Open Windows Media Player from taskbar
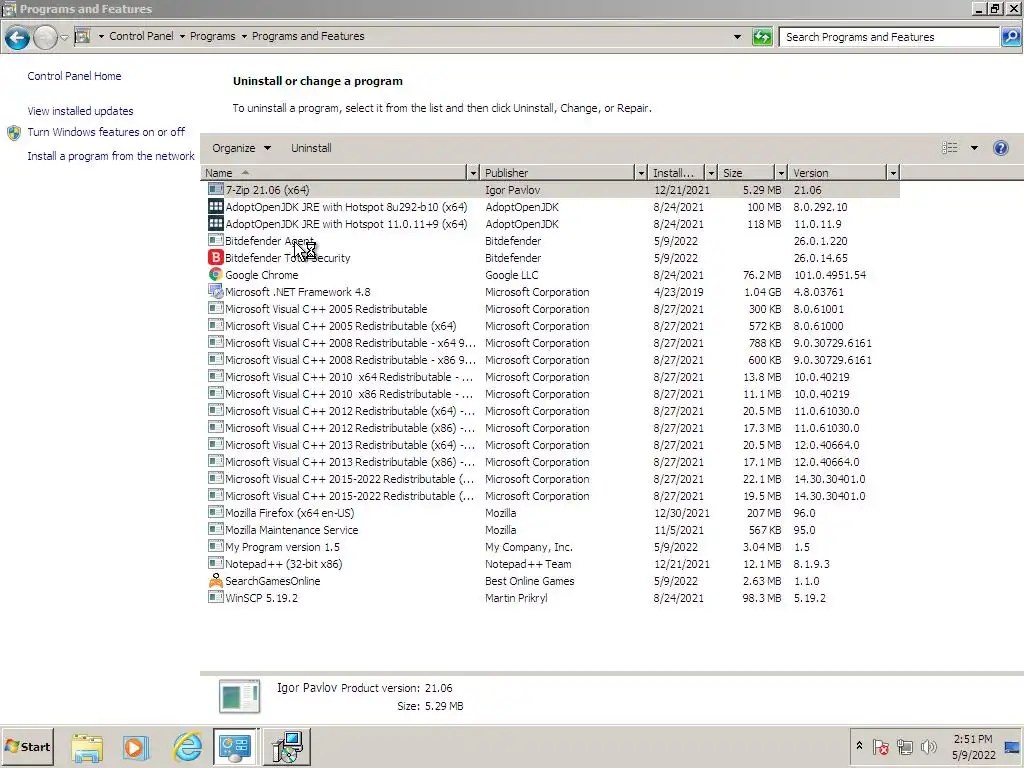Viewport: 1024px width, 768px height. (136, 747)
